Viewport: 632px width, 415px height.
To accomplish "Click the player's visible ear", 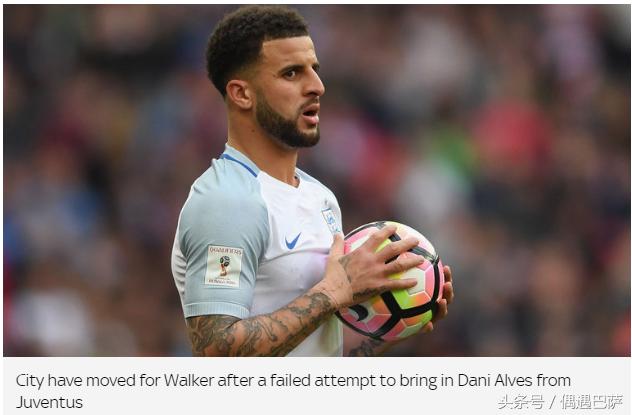I will tap(239, 95).
